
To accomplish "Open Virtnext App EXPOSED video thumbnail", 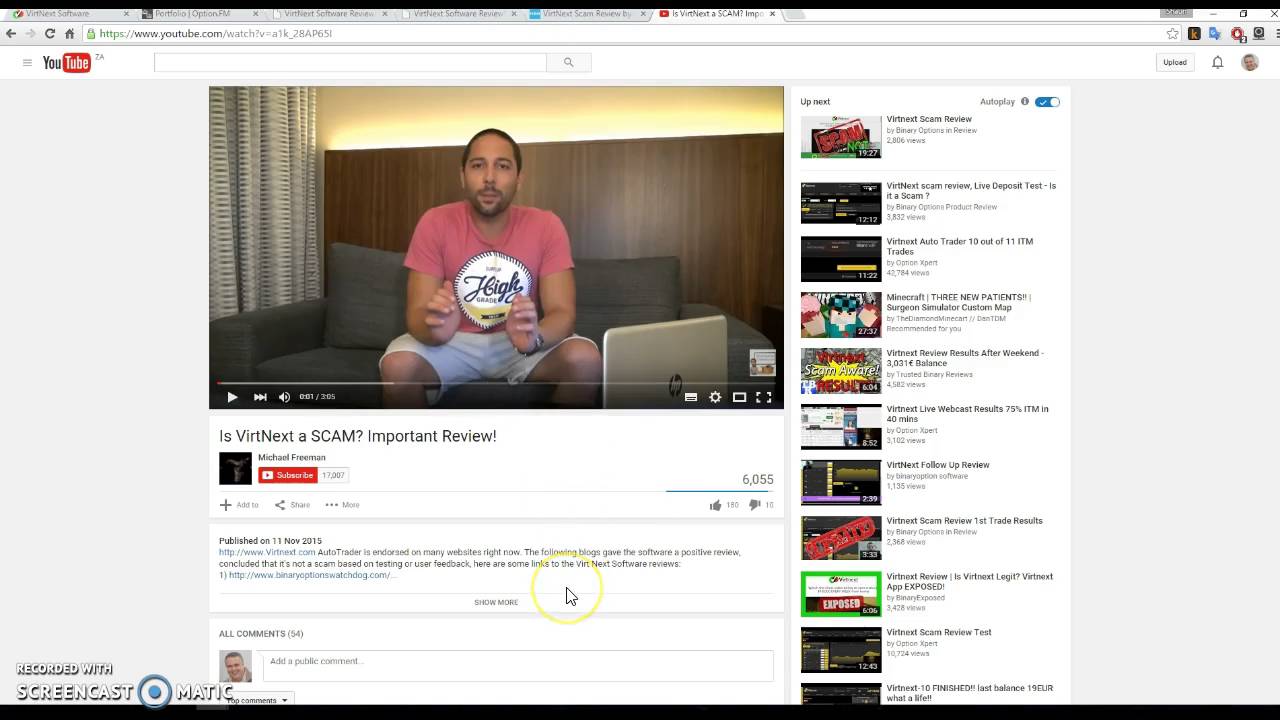I will point(841,594).
